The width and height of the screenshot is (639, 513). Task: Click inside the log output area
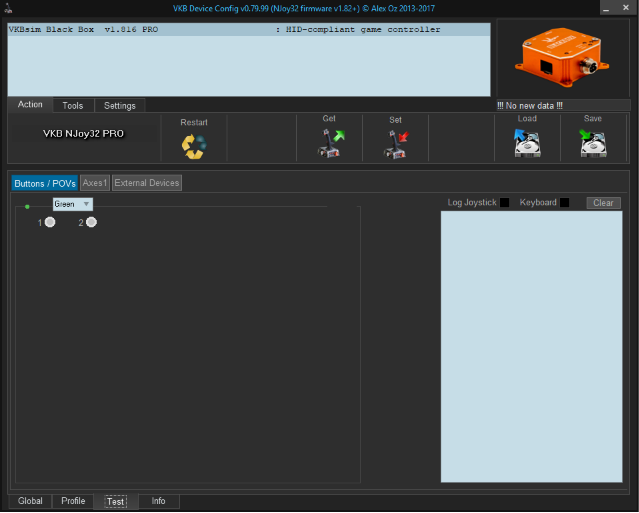pyautogui.click(x=531, y=346)
